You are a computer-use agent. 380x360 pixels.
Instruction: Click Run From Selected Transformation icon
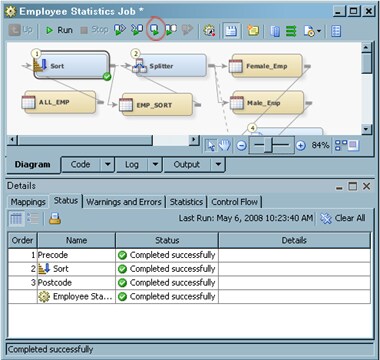coord(120,30)
